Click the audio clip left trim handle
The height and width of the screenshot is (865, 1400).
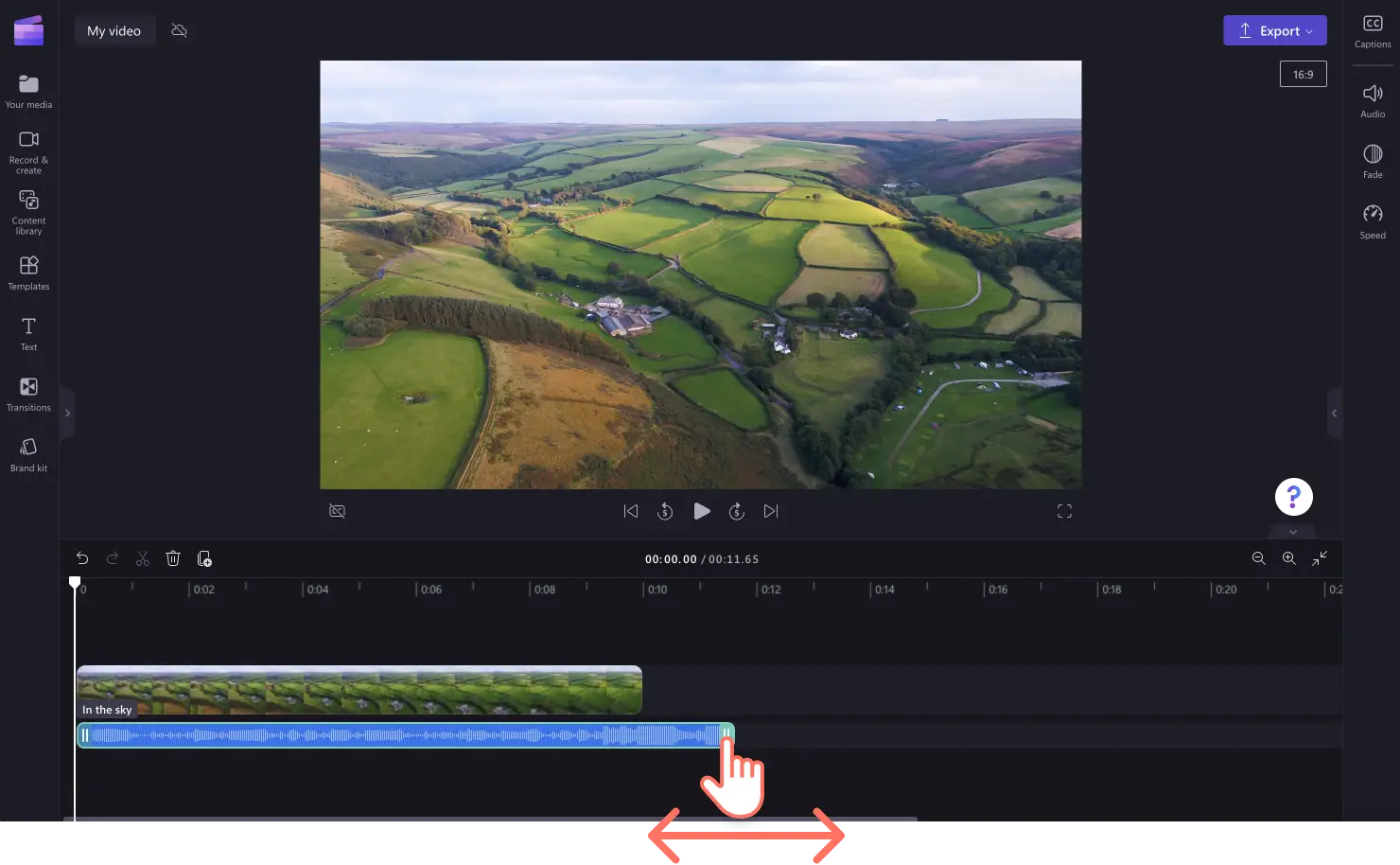pos(84,735)
